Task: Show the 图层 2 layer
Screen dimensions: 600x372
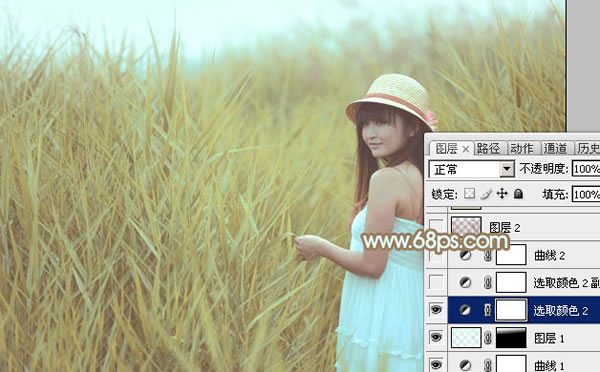Action: click(436, 227)
